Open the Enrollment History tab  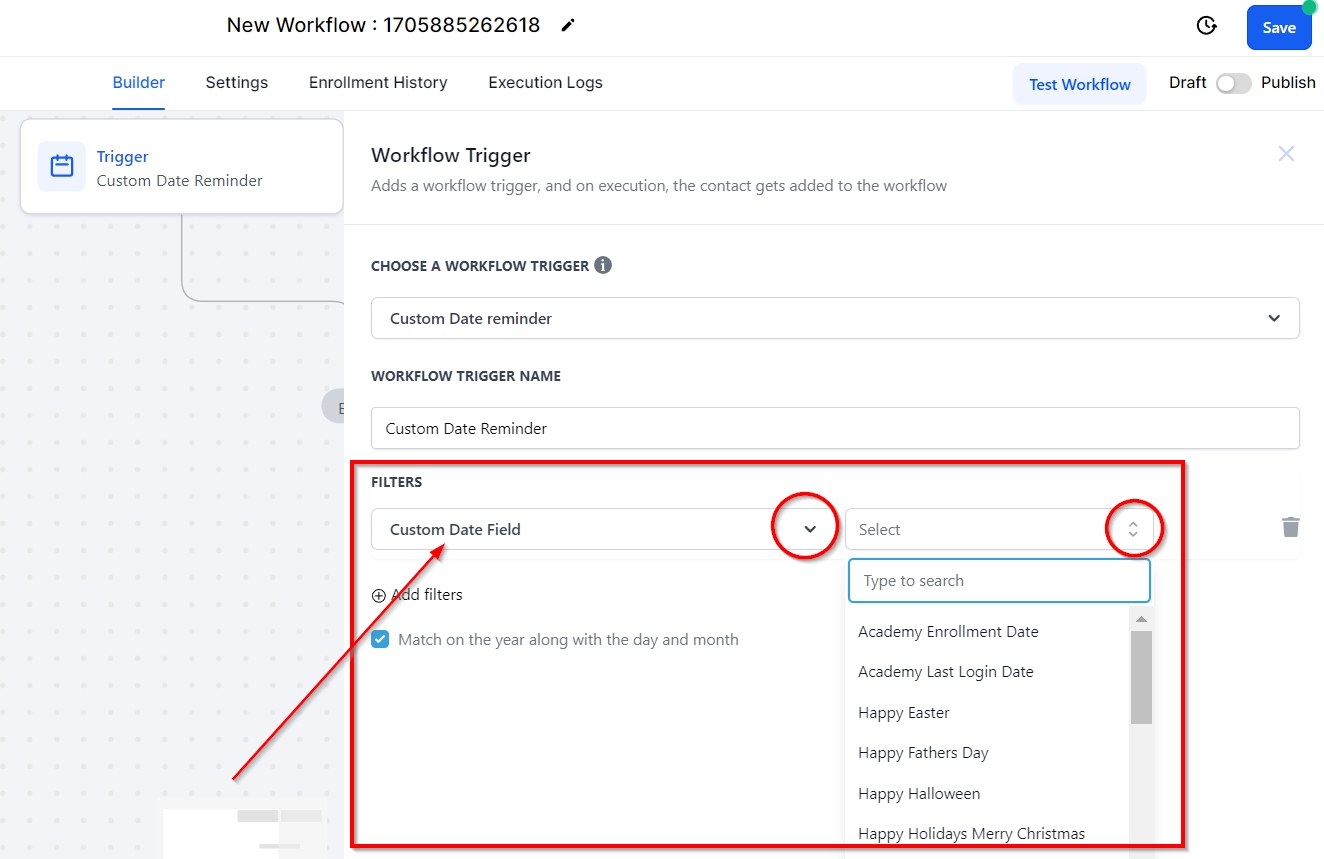pyautogui.click(x=378, y=83)
